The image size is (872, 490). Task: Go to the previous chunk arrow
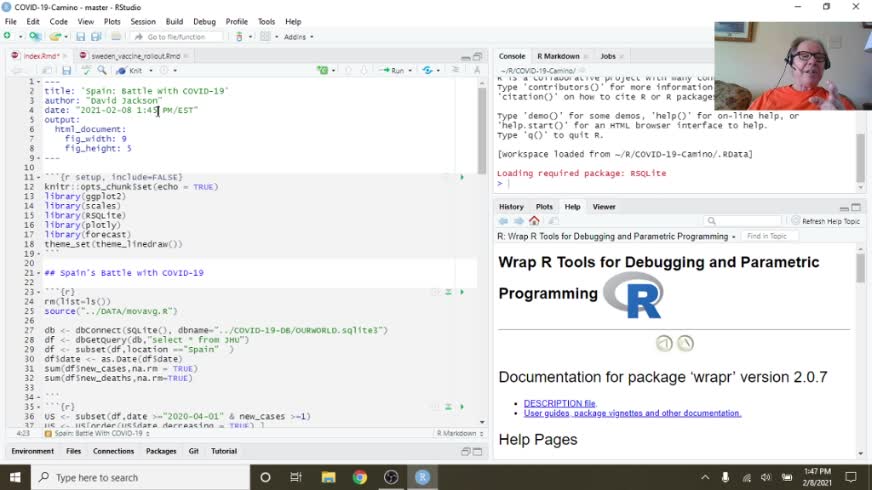pos(348,71)
